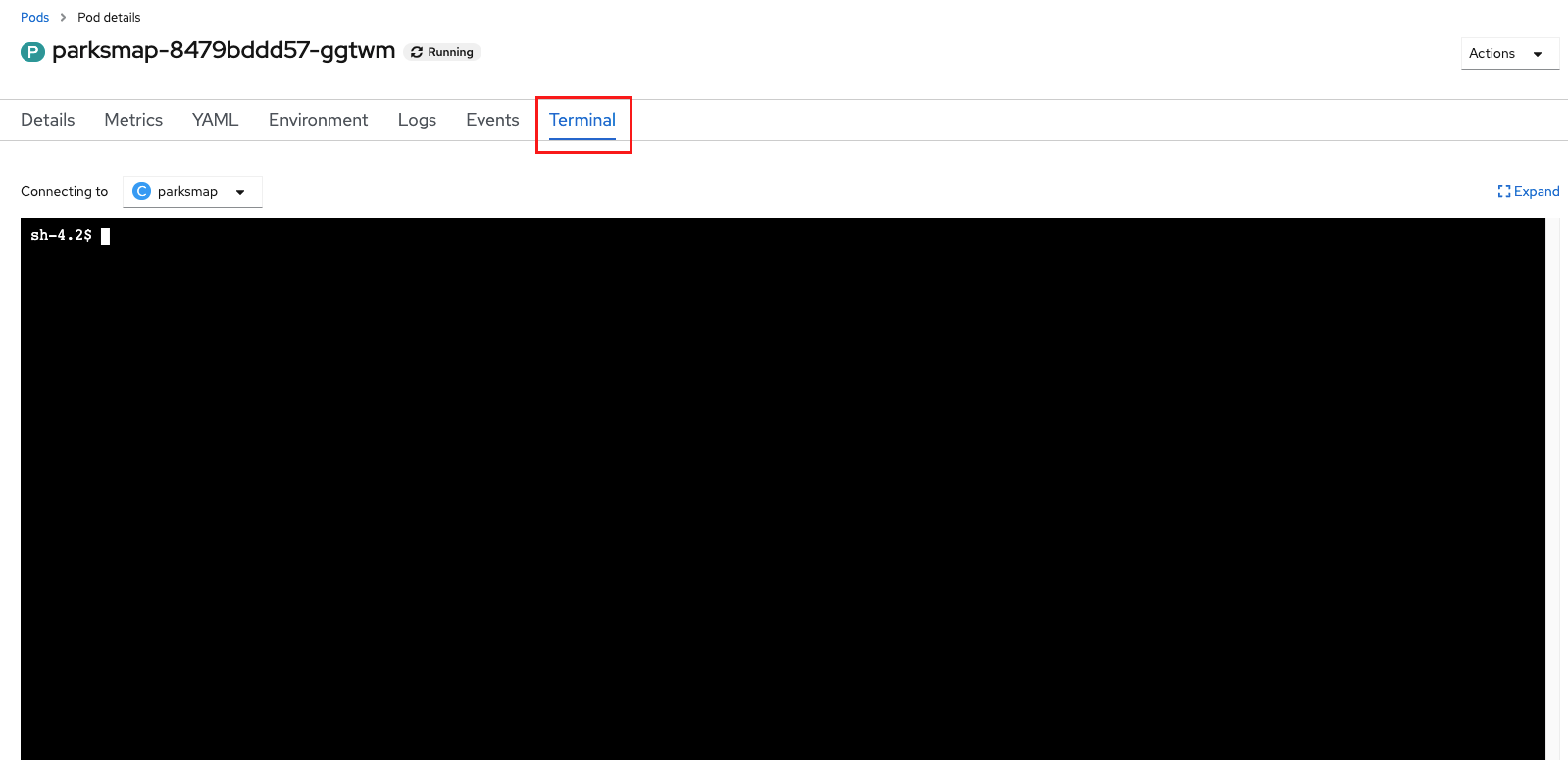Viewport: 1568px width, 764px height.
Task: Navigate to Pods via breadcrumb link
Action: (x=34, y=18)
